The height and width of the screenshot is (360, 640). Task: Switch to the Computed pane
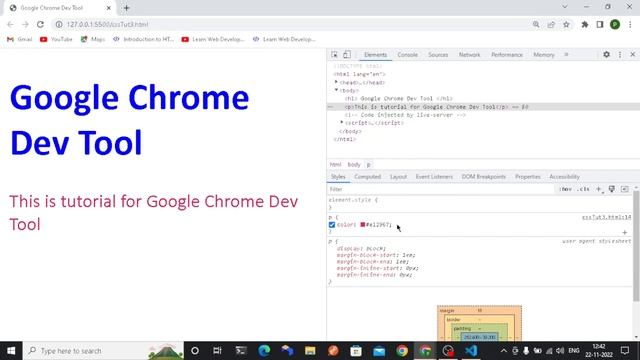pos(367,177)
